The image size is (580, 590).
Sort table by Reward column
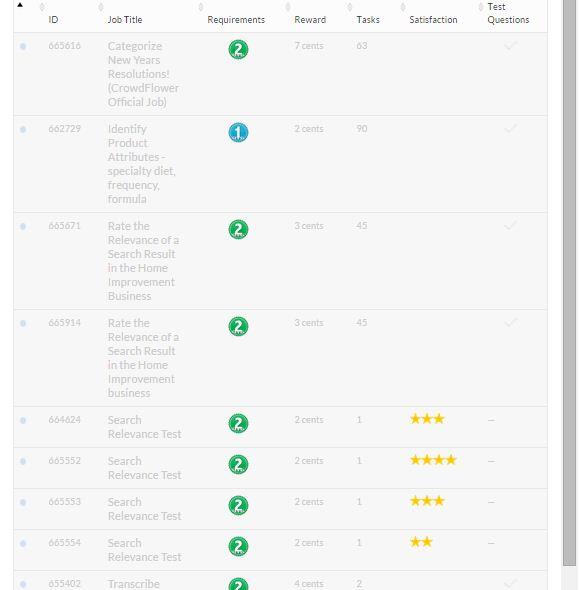pyautogui.click(x=310, y=20)
